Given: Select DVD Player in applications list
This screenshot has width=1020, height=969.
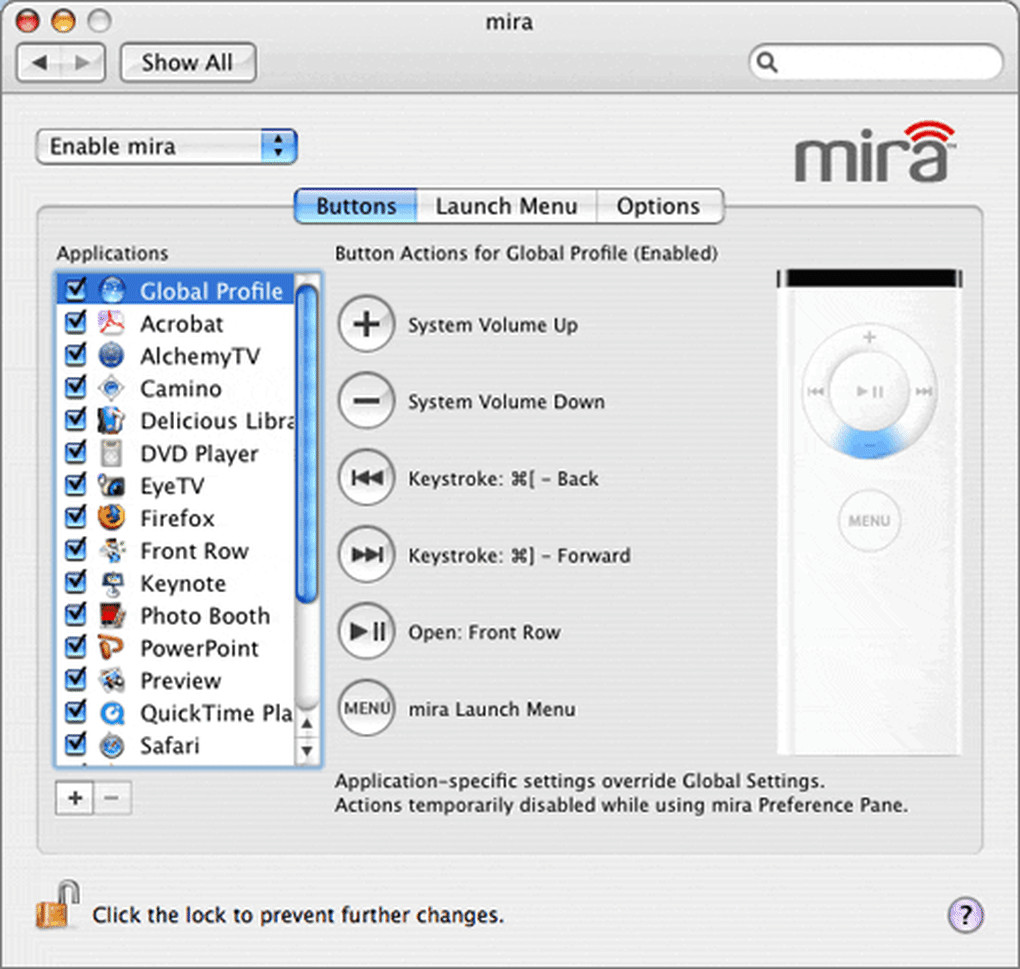Looking at the screenshot, I should click(198, 454).
